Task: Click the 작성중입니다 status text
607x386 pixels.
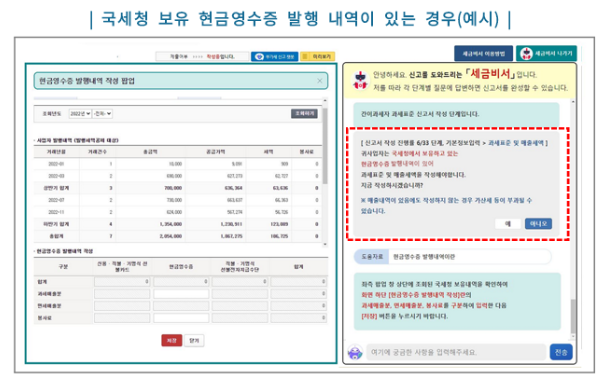Action: pyautogui.click(x=220, y=57)
